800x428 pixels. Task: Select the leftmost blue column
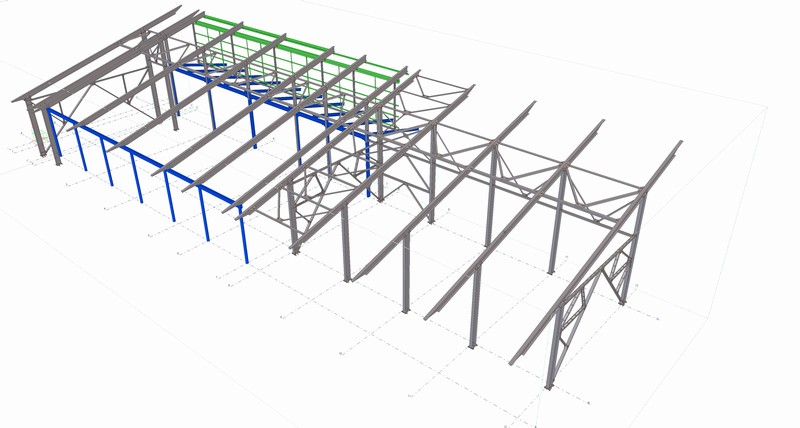click(58, 142)
